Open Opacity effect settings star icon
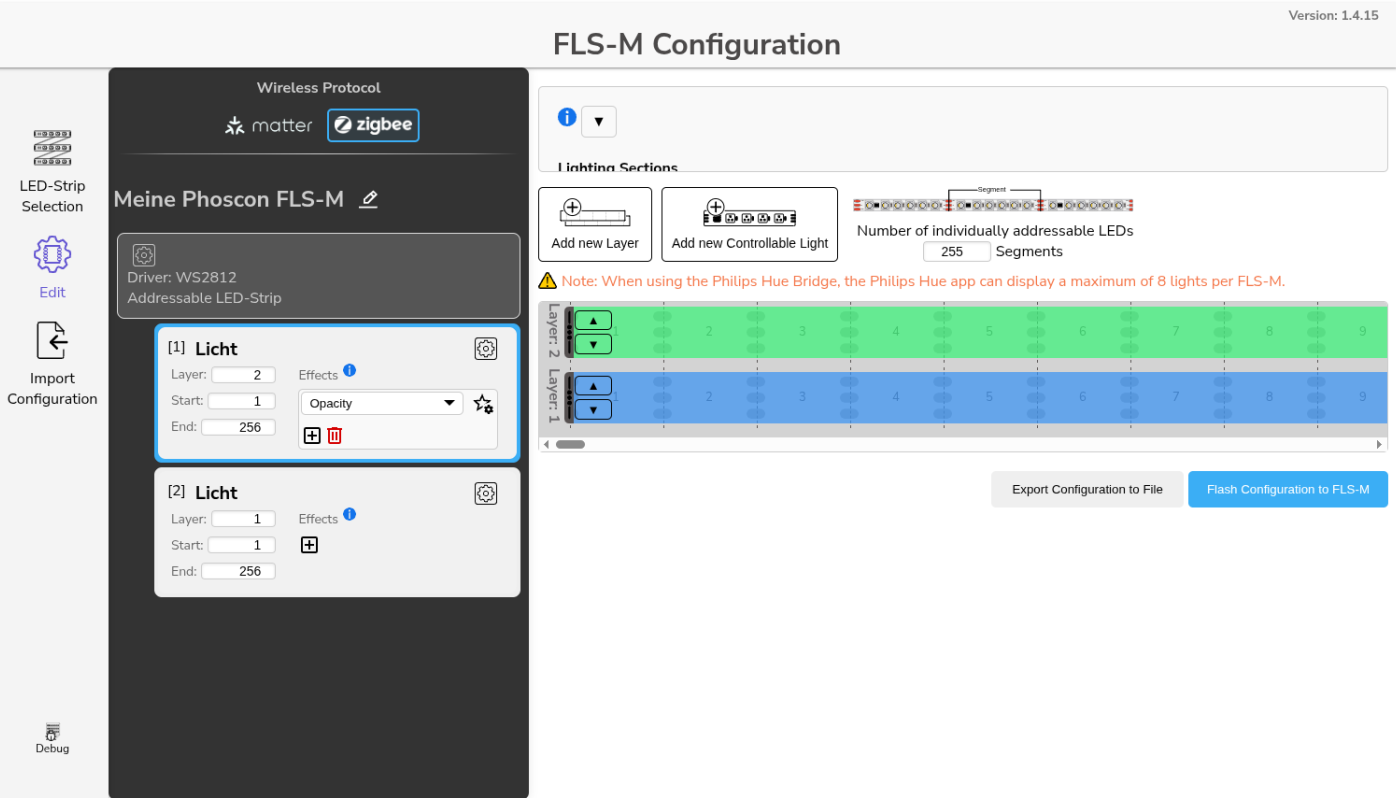 coord(483,404)
